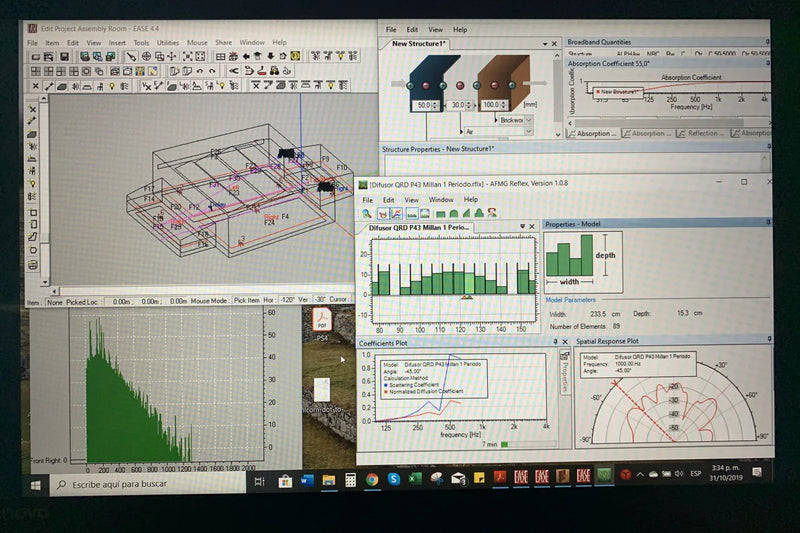Select the green wedge shape in Reflex toolbar
Image resolution: width=800 pixels, height=533 pixels.
point(466,214)
